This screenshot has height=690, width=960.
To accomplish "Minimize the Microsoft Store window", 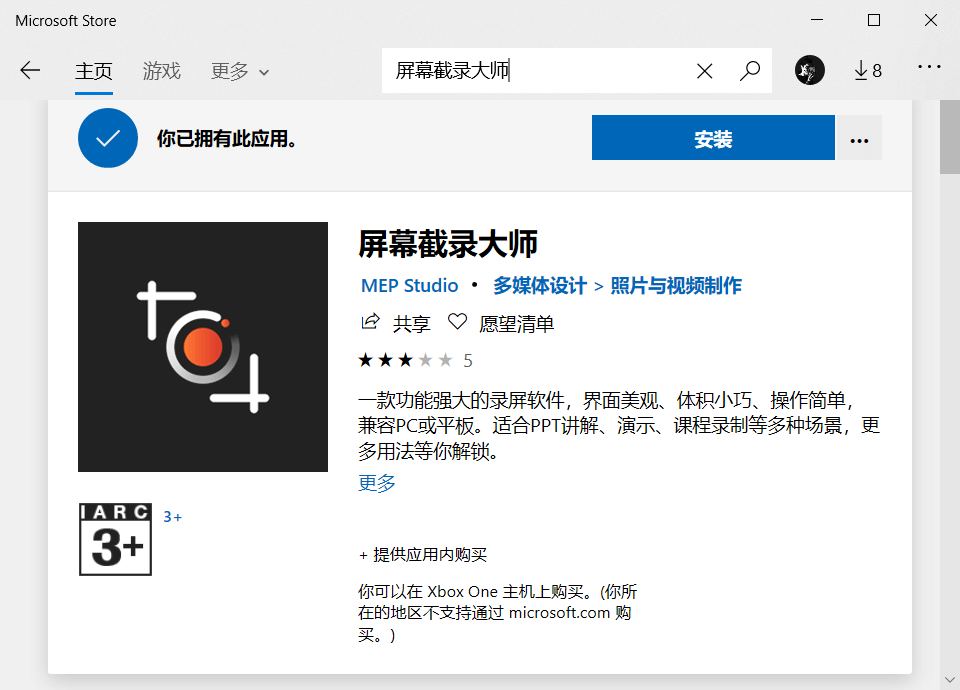I will click(x=817, y=20).
